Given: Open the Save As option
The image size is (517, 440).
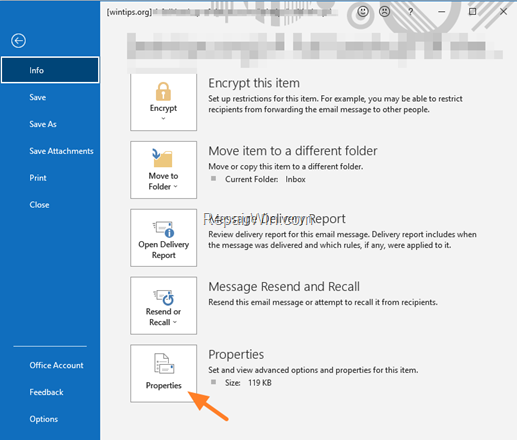Looking at the screenshot, I should pyautogui.click(x=43, y=124).
